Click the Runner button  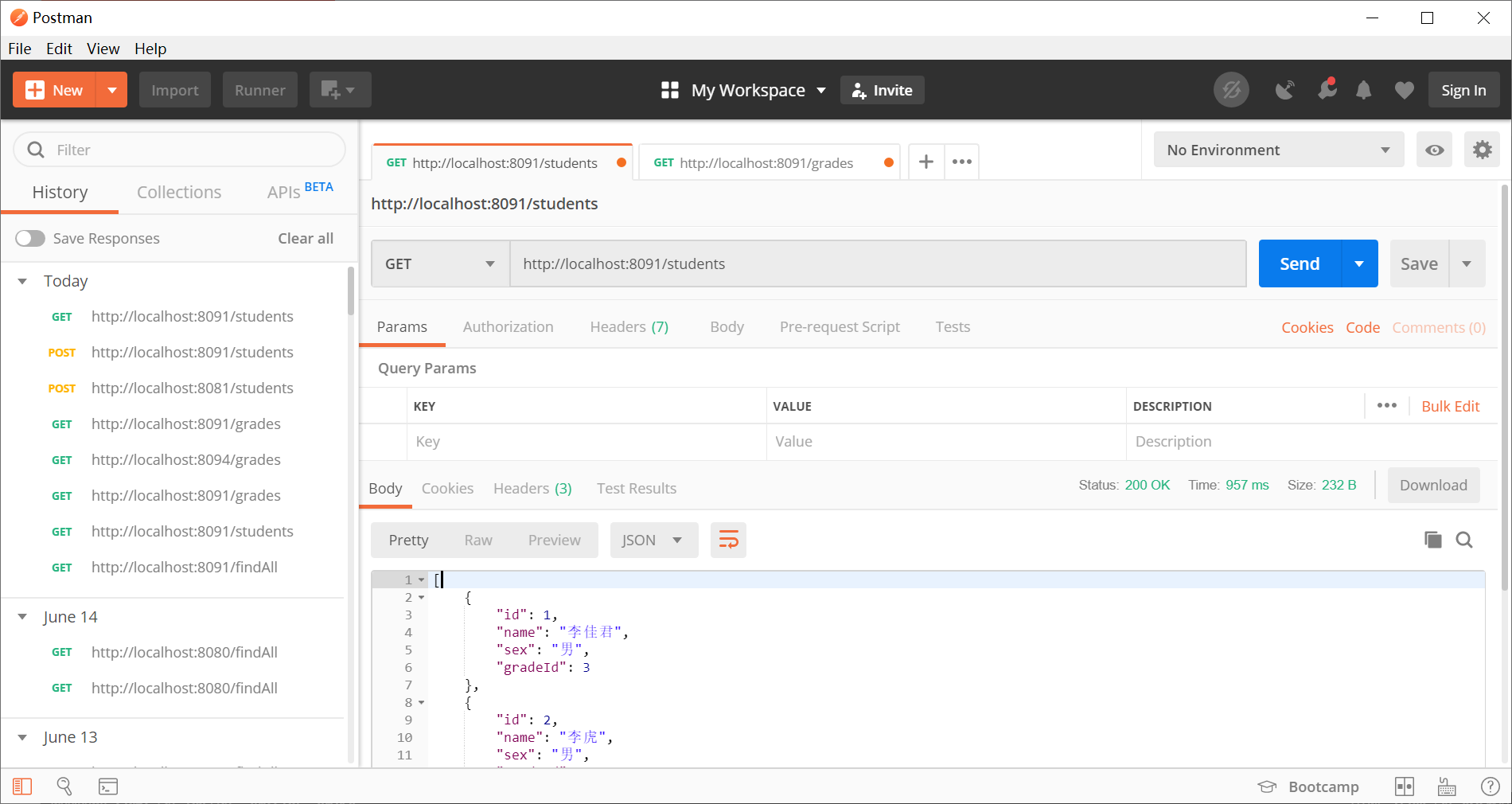(x=260, y=90)
